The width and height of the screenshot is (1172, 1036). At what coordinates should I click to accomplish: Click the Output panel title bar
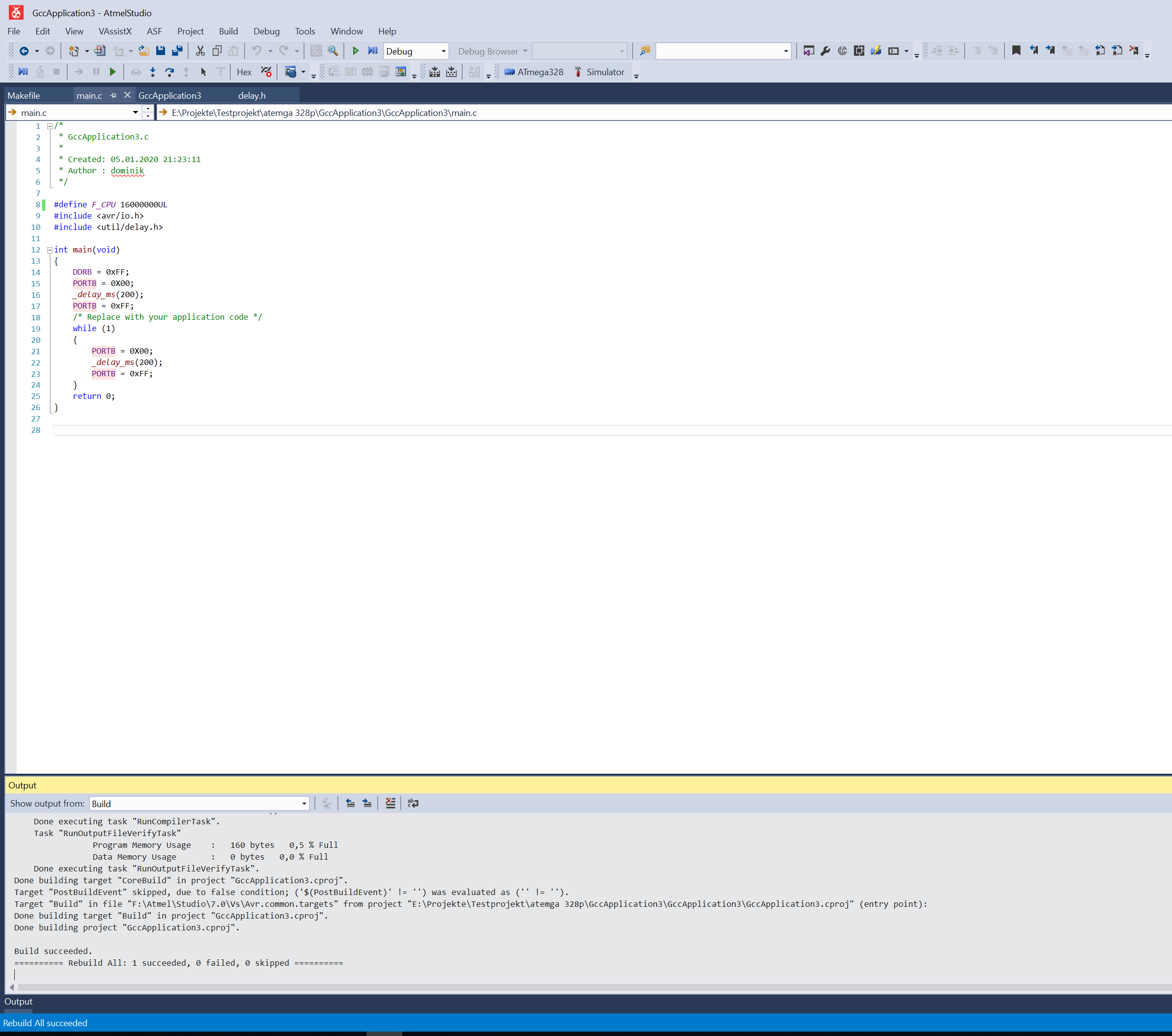(588, 785)
